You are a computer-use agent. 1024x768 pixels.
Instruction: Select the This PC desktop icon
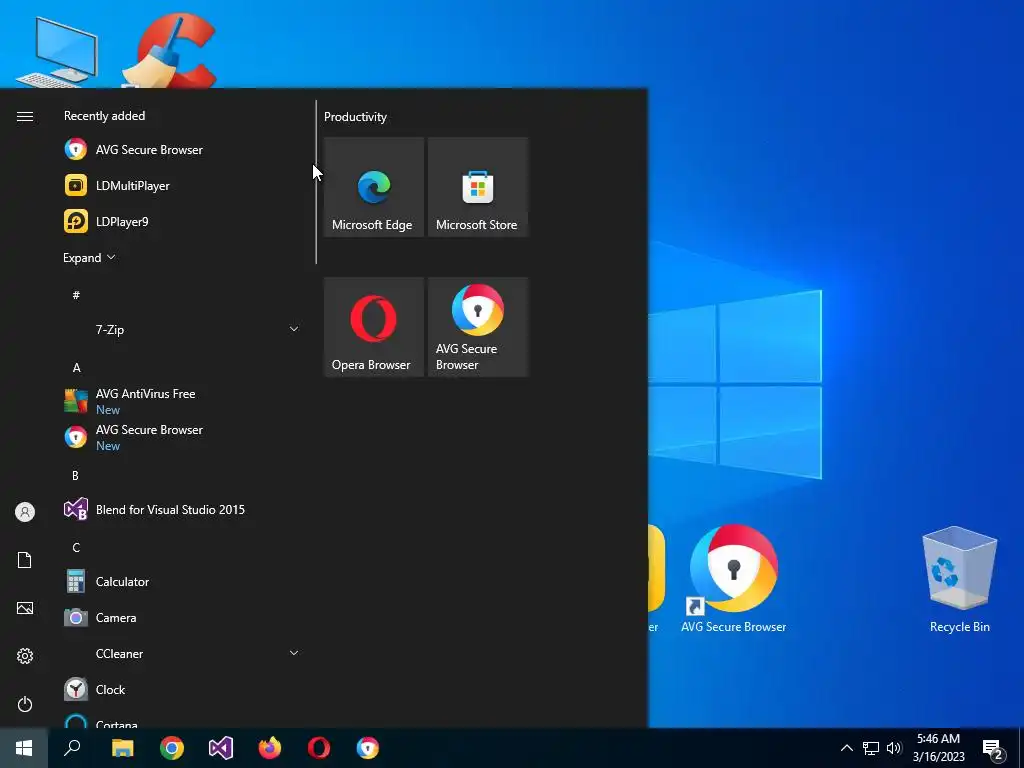(59, 52)
